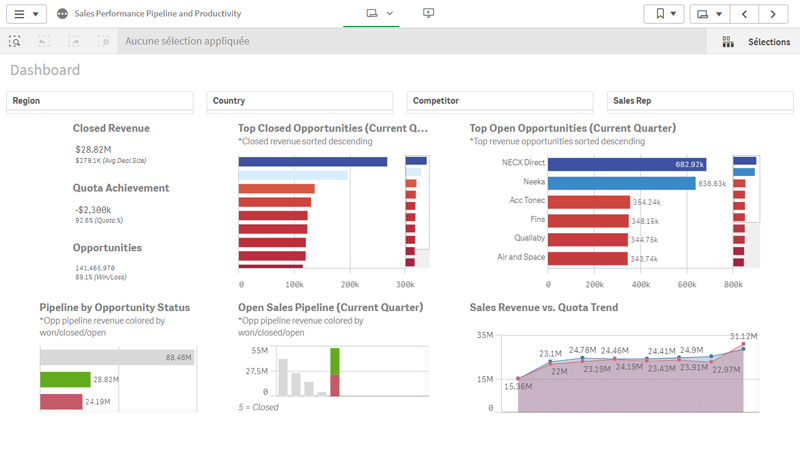Click the 15.36M data point label

[x=518, y=387]
